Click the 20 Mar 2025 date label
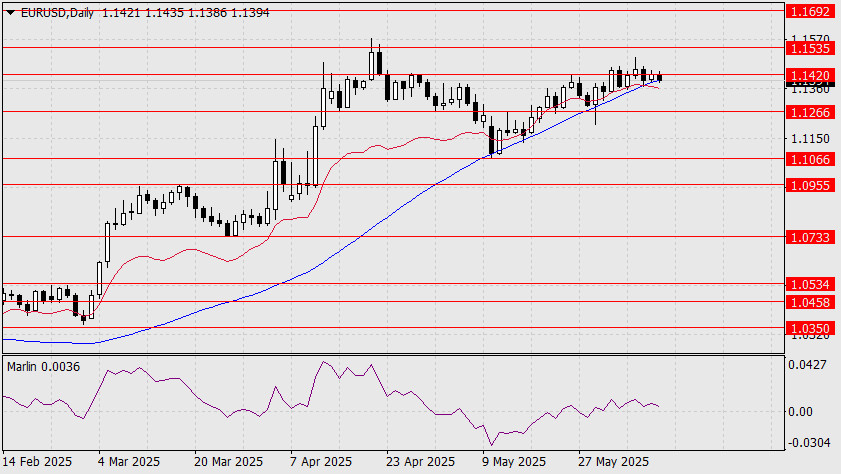Screen dimensions: 841x474 (228, 462)
